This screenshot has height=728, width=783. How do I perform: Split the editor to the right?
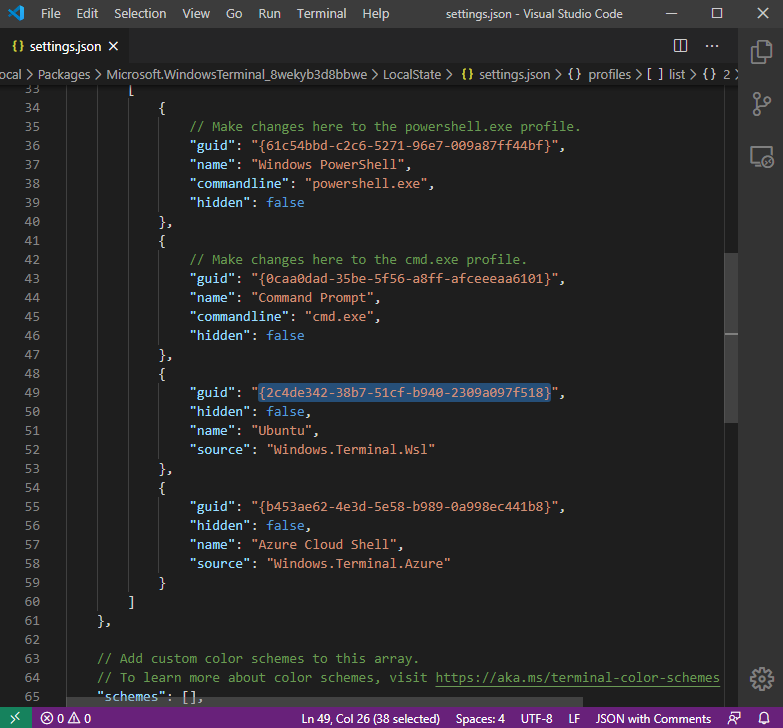click(680, 46)
